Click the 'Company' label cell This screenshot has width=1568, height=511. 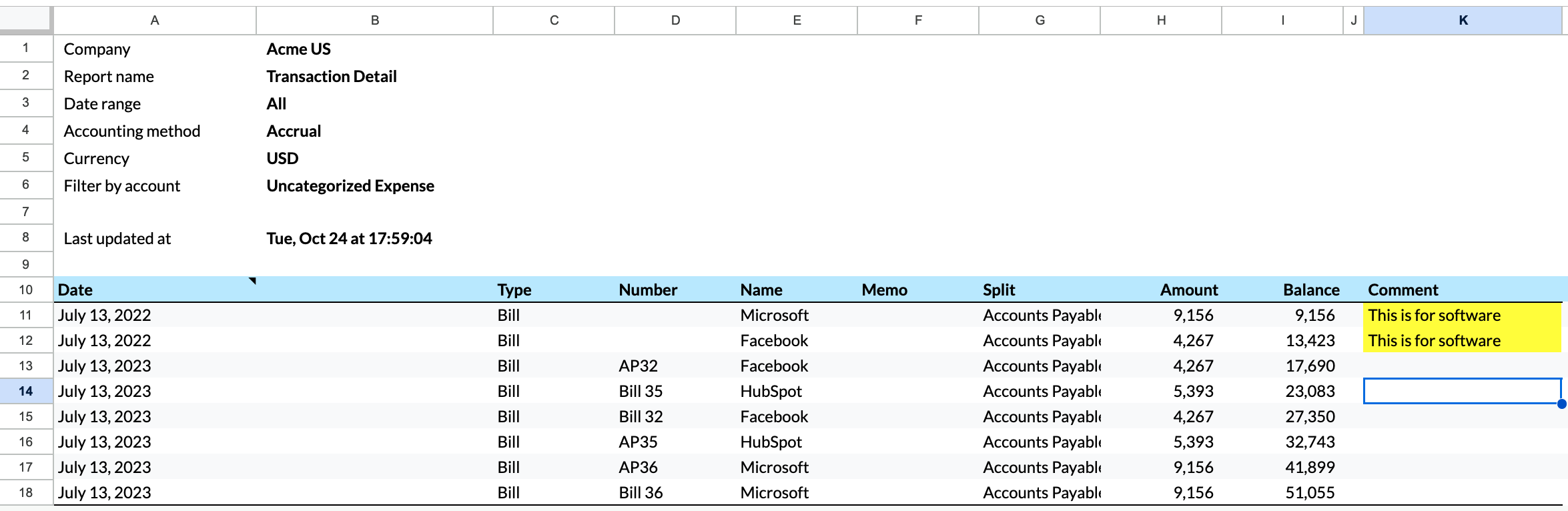click(155, 49)
